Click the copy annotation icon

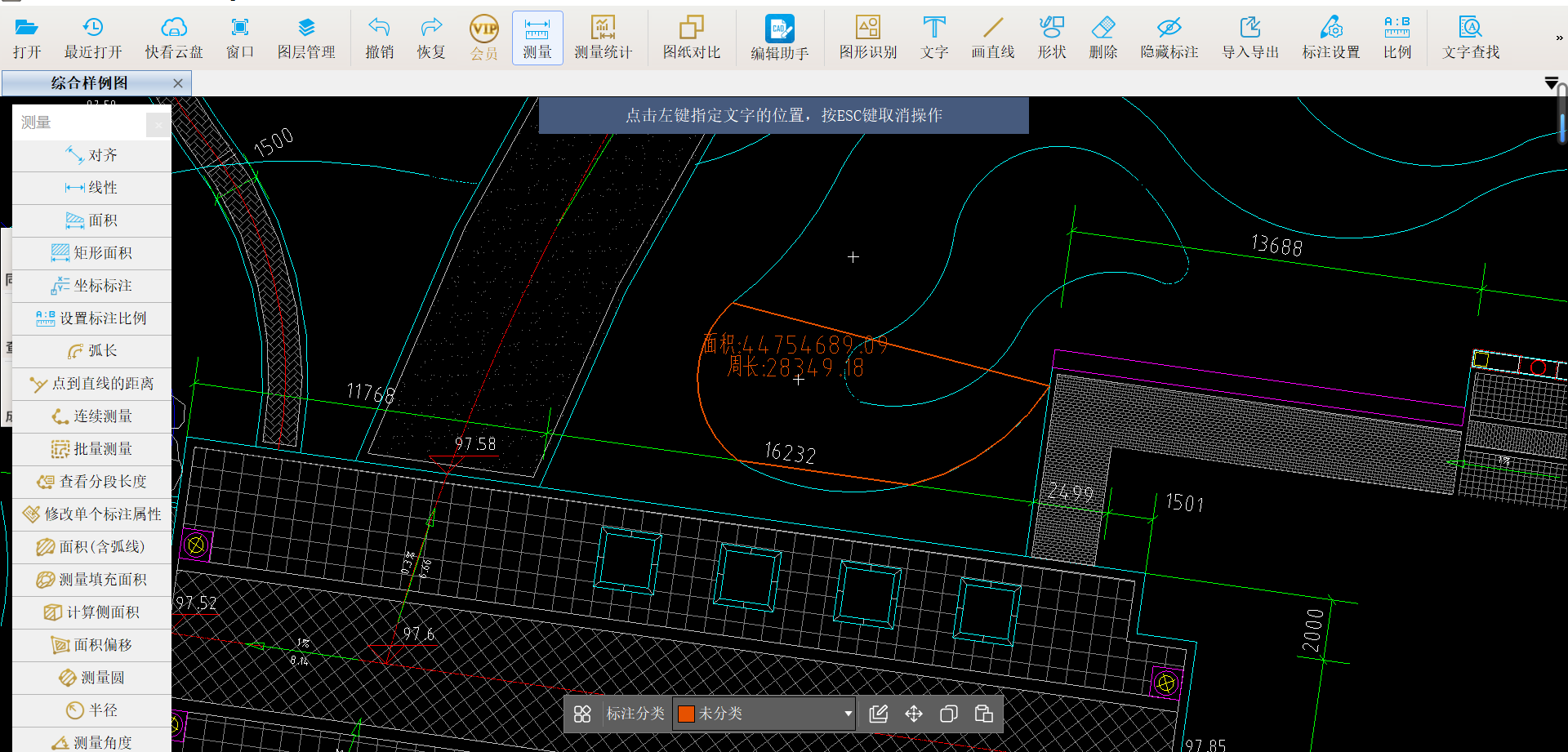[949, 714]
